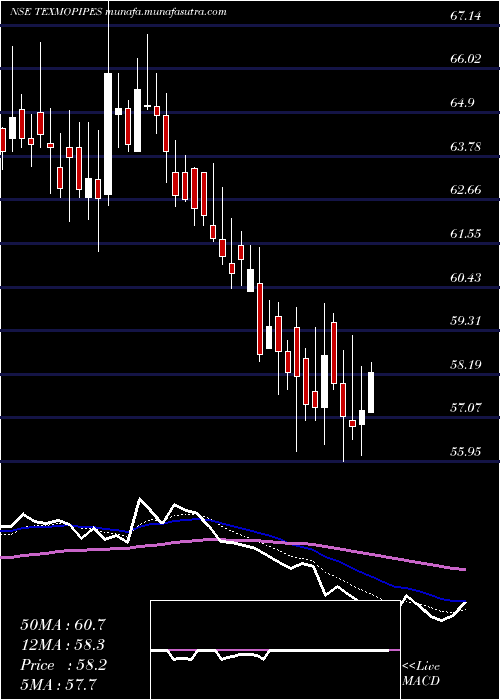This screenshot has height=700, width=500.
Task: Click the 58.19 price axis label
Action: coord(466,365)
